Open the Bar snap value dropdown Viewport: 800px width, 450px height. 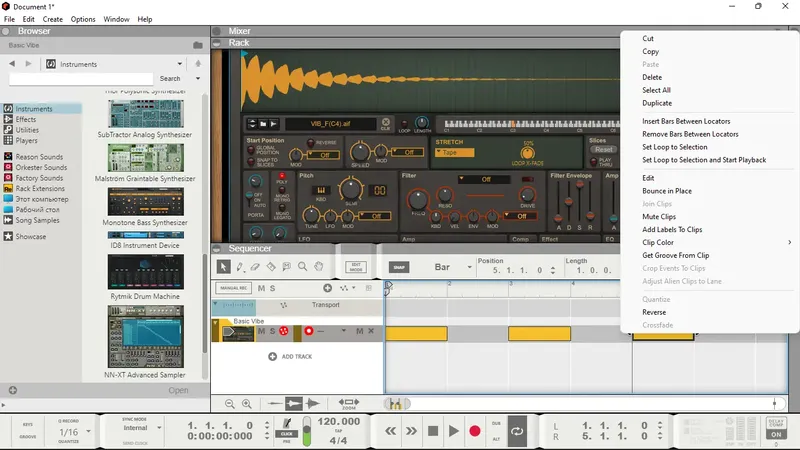coord(453,267)
